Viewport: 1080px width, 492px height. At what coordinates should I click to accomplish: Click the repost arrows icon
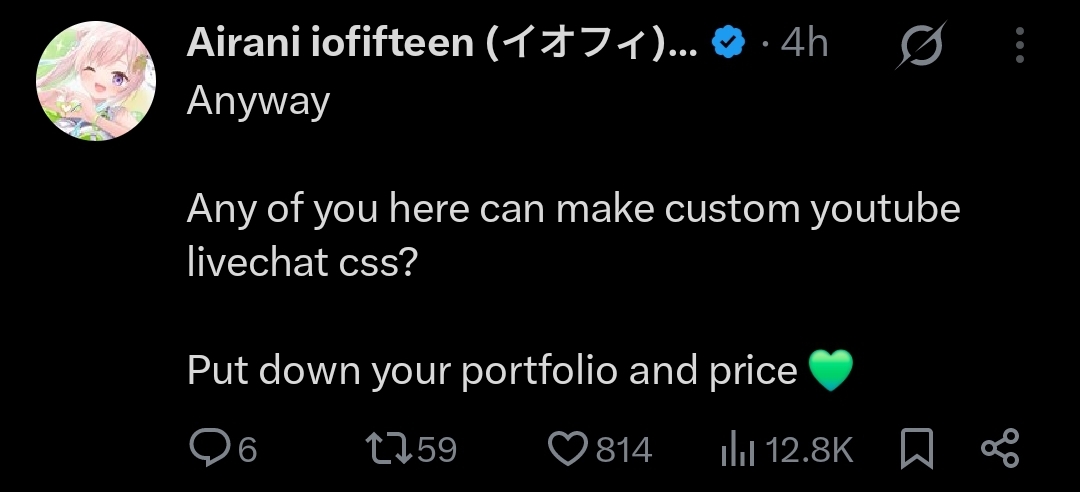click(x=391, y=449)
